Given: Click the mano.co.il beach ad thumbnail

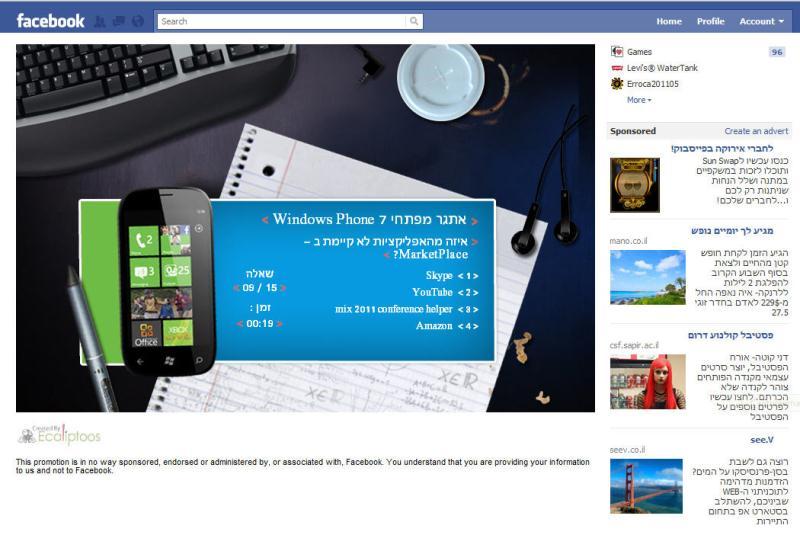Looking at the screenshot, I should [x=647, y=277].
